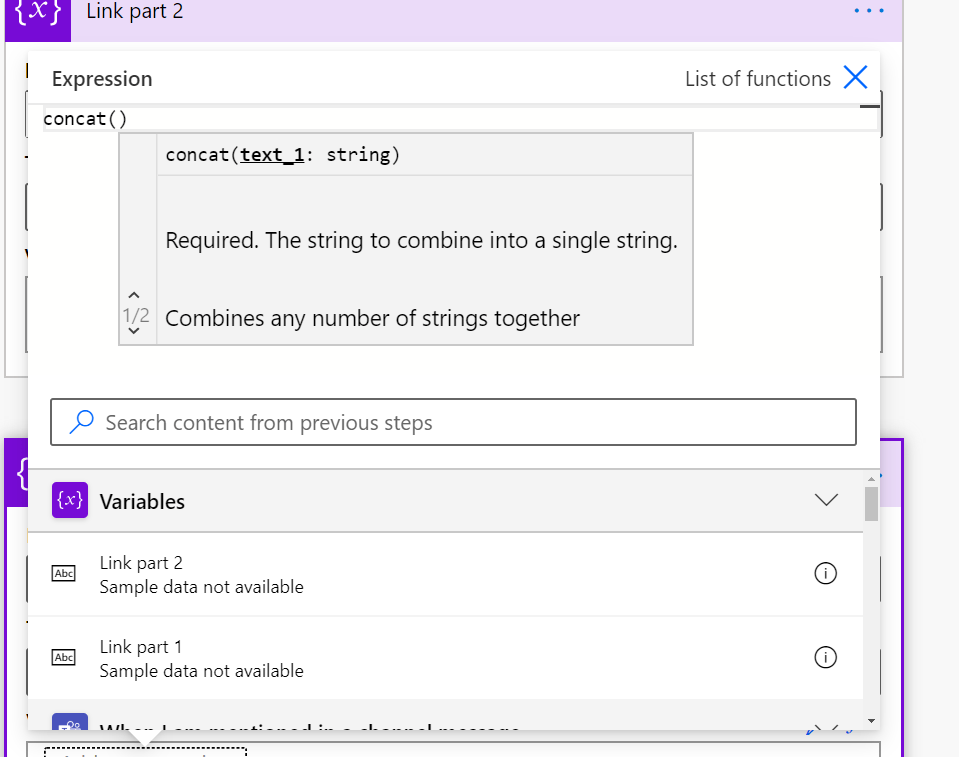Click the purple Variables group icon
The image size is (959, 757).
pyautogui.click(x=70, y=501)
